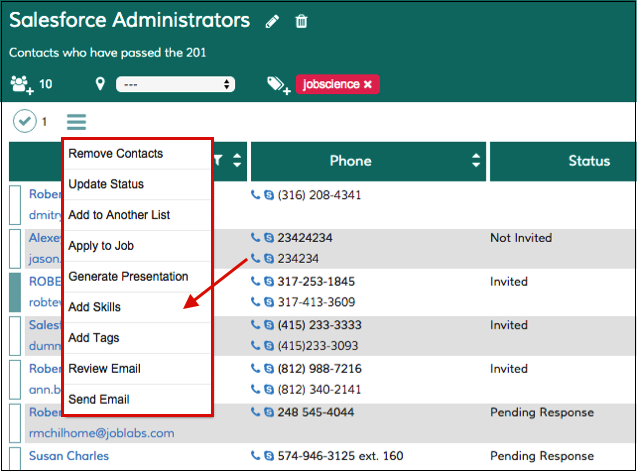Sort by the Phone column arrows

[476, 161]
